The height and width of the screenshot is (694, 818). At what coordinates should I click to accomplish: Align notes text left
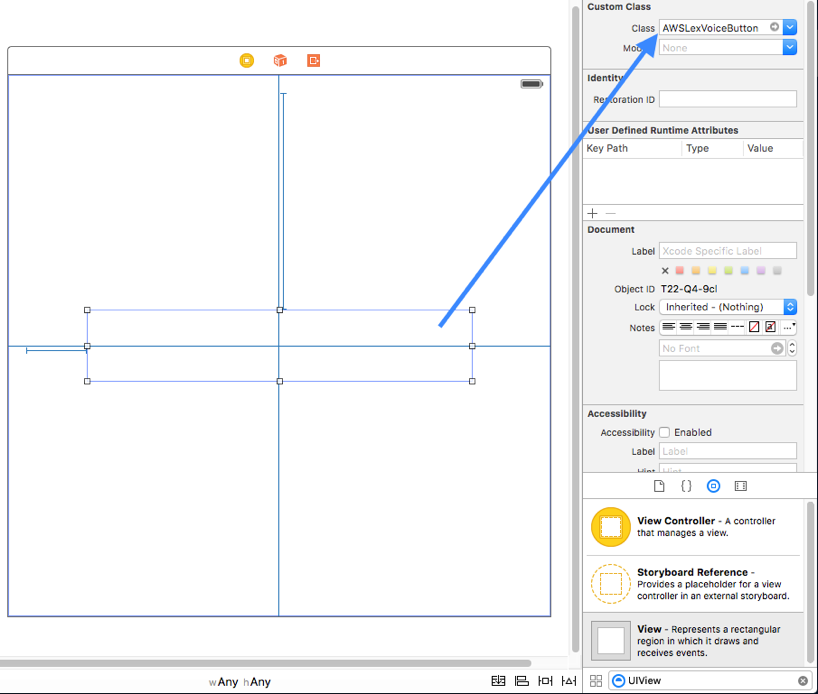point(669,327)
